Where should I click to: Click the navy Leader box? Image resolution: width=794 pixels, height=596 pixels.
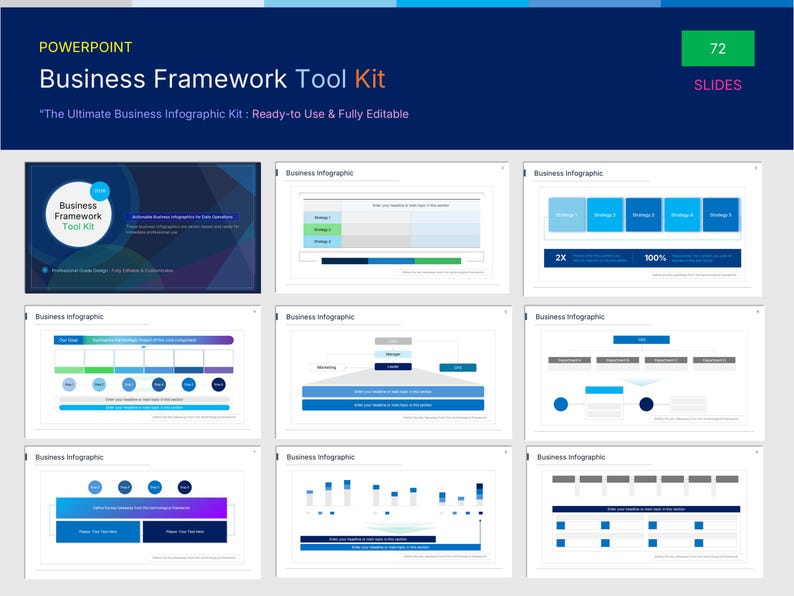click(x=393, y=367)
